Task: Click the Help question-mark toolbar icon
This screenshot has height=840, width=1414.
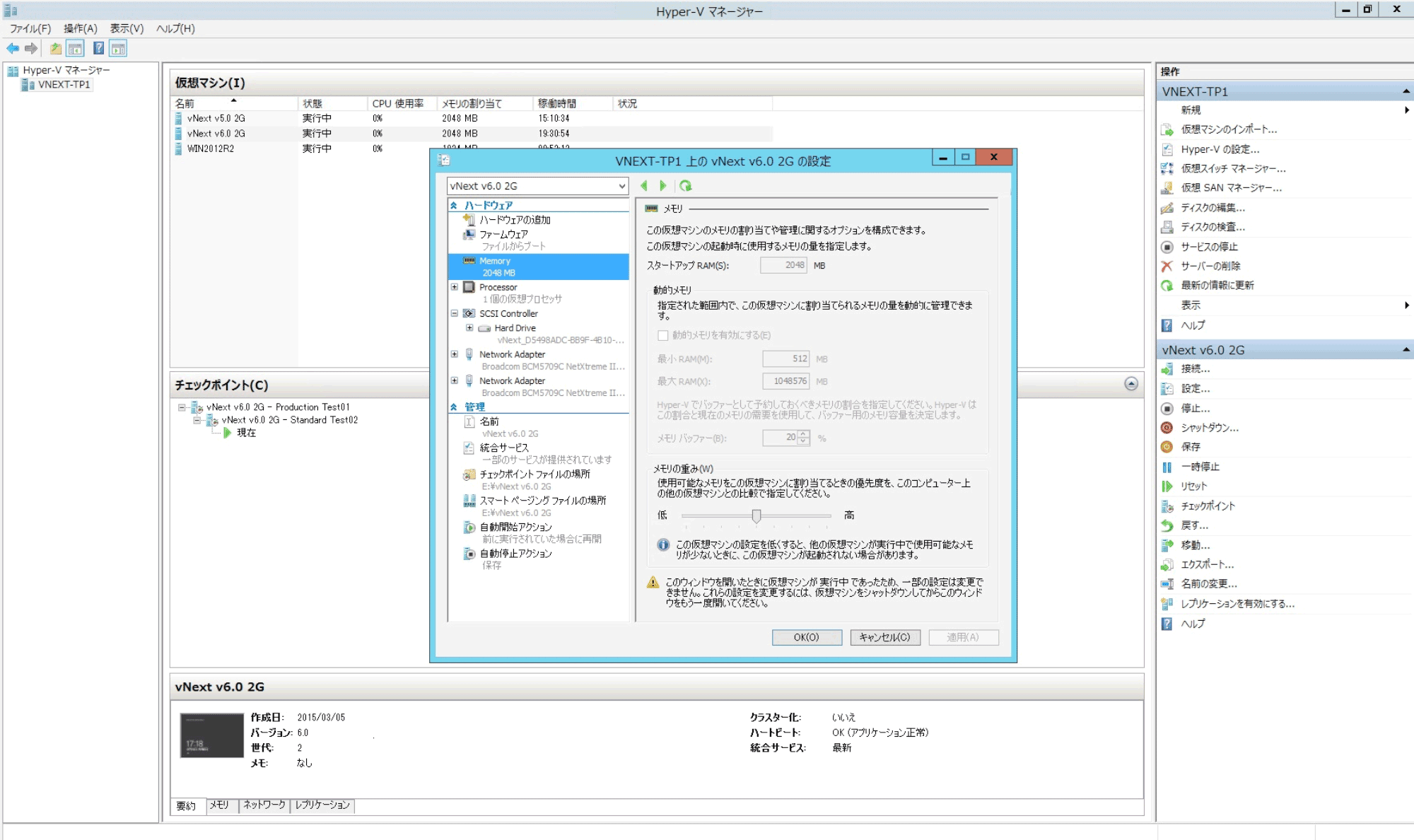Action: click(x=99, y=48)
